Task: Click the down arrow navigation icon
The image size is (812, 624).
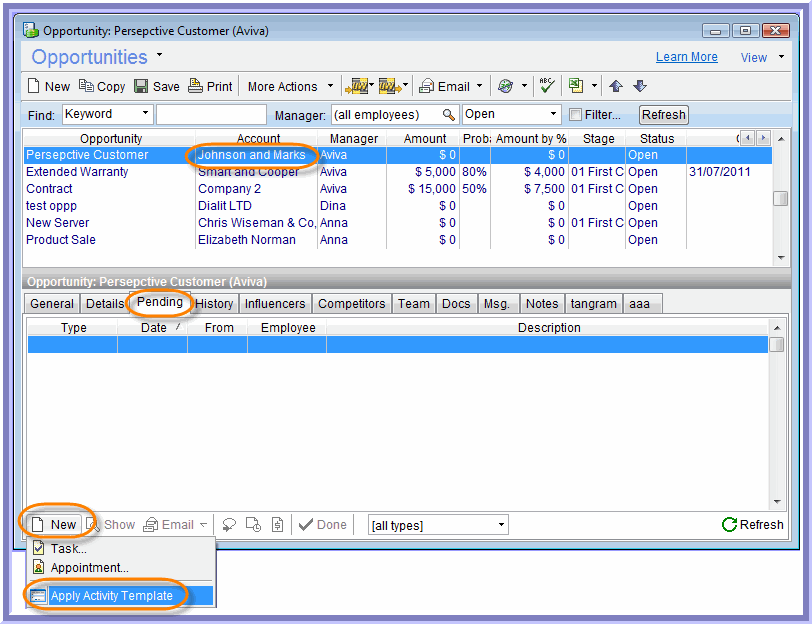Action: coord(640,87)
